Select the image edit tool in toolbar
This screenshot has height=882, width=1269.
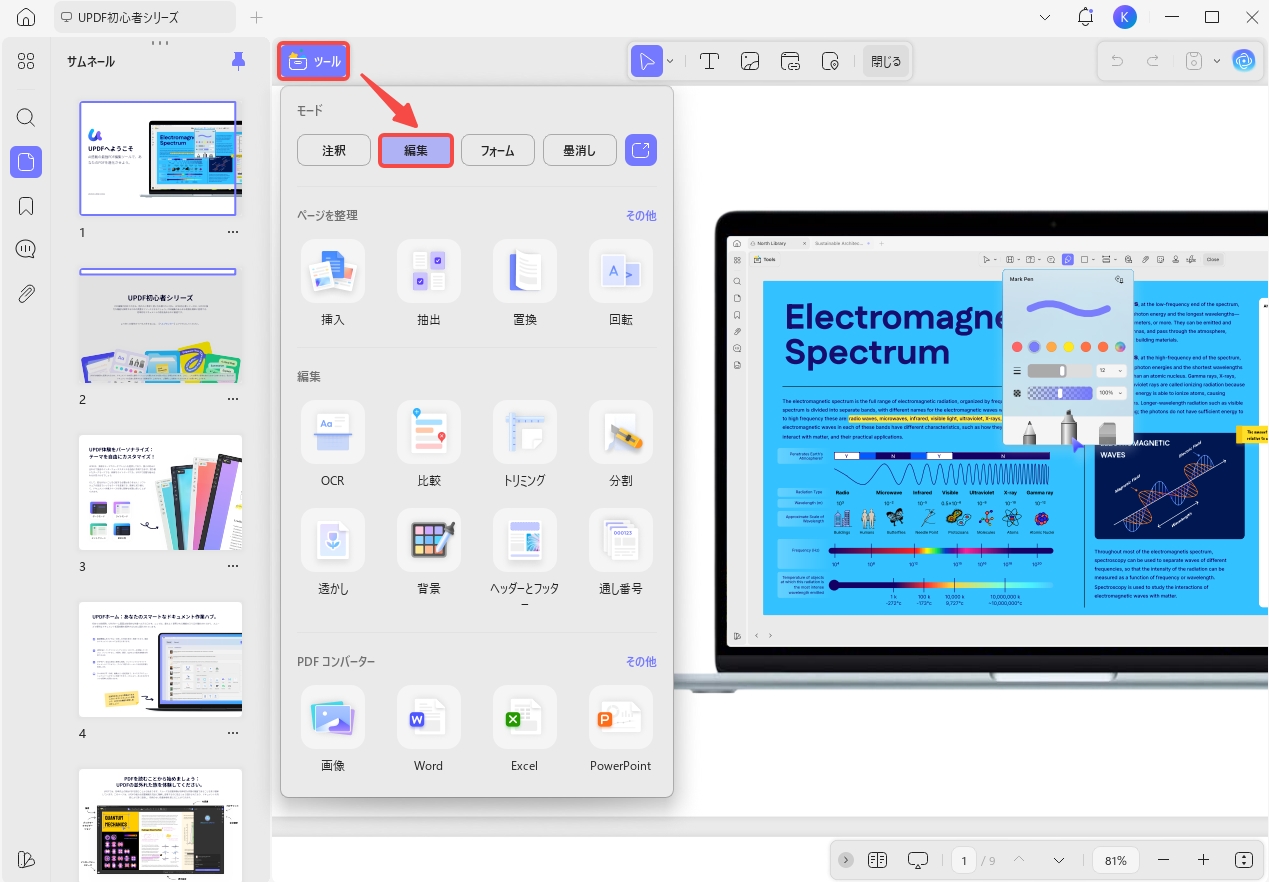point(750,61)
